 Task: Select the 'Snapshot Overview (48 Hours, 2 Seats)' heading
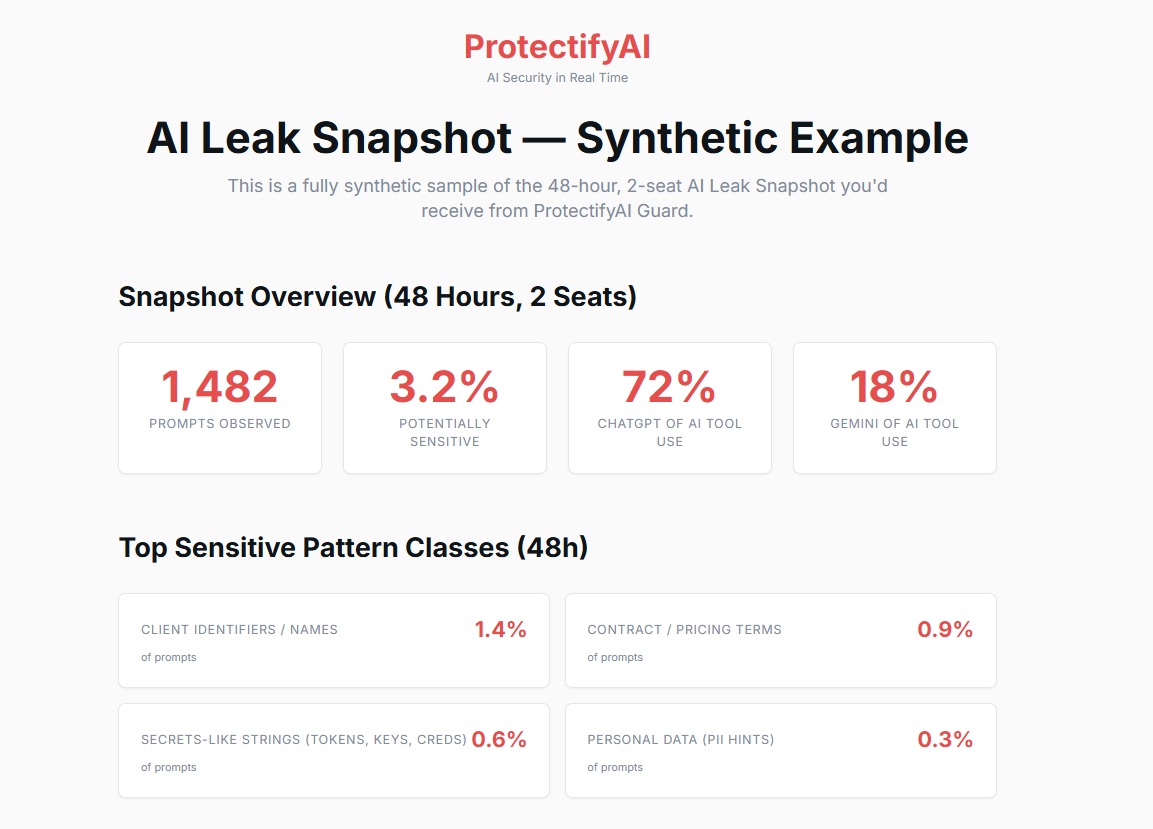tap(377, 297)
